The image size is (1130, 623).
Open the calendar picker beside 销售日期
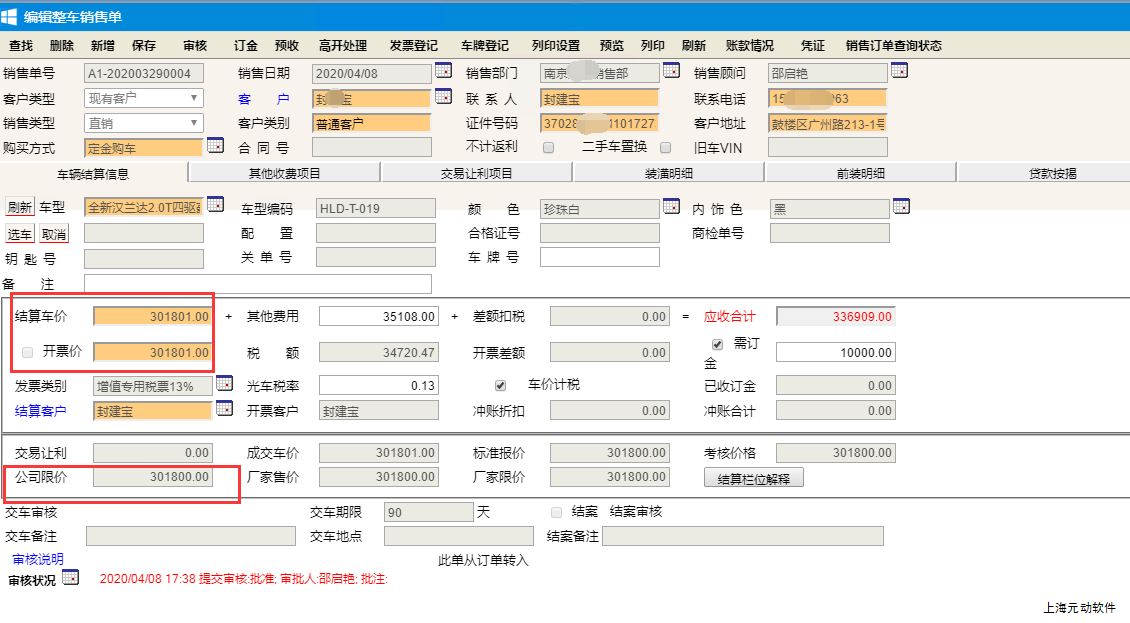(443, 71)
